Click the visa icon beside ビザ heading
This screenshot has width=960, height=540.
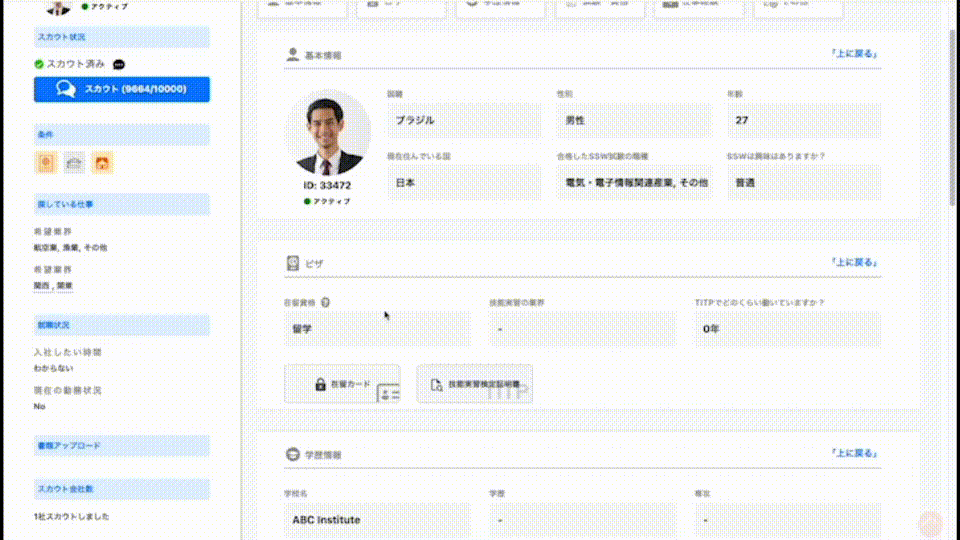292,264
